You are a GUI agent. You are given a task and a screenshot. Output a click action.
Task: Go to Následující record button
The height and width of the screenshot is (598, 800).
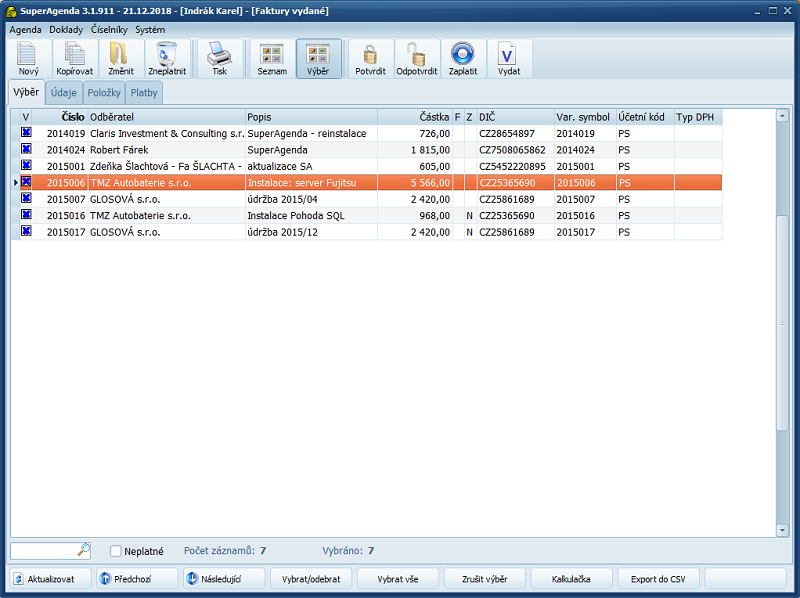pos(223,579)
